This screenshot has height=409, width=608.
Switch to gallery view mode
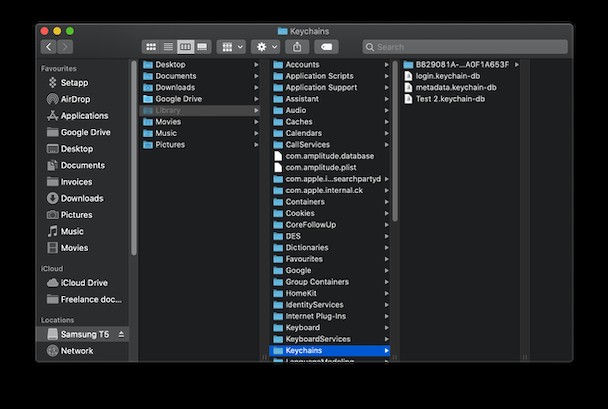point(202,47)
